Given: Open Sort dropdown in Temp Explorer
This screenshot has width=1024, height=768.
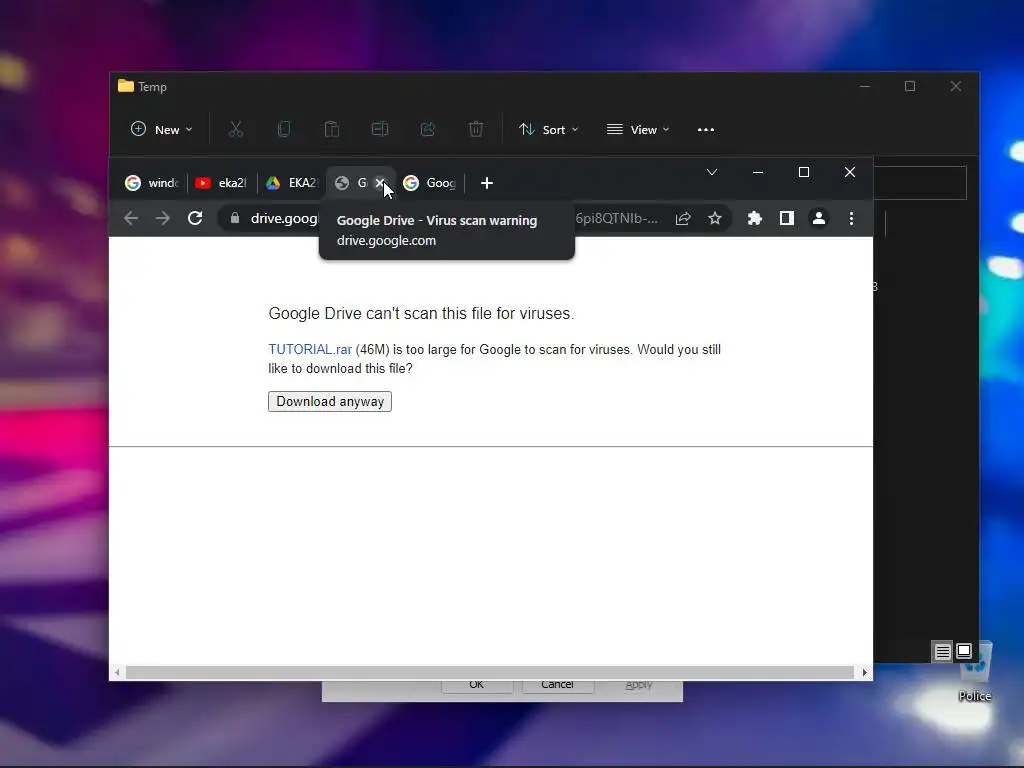Looking at the screenshot, I should point(548,130).
